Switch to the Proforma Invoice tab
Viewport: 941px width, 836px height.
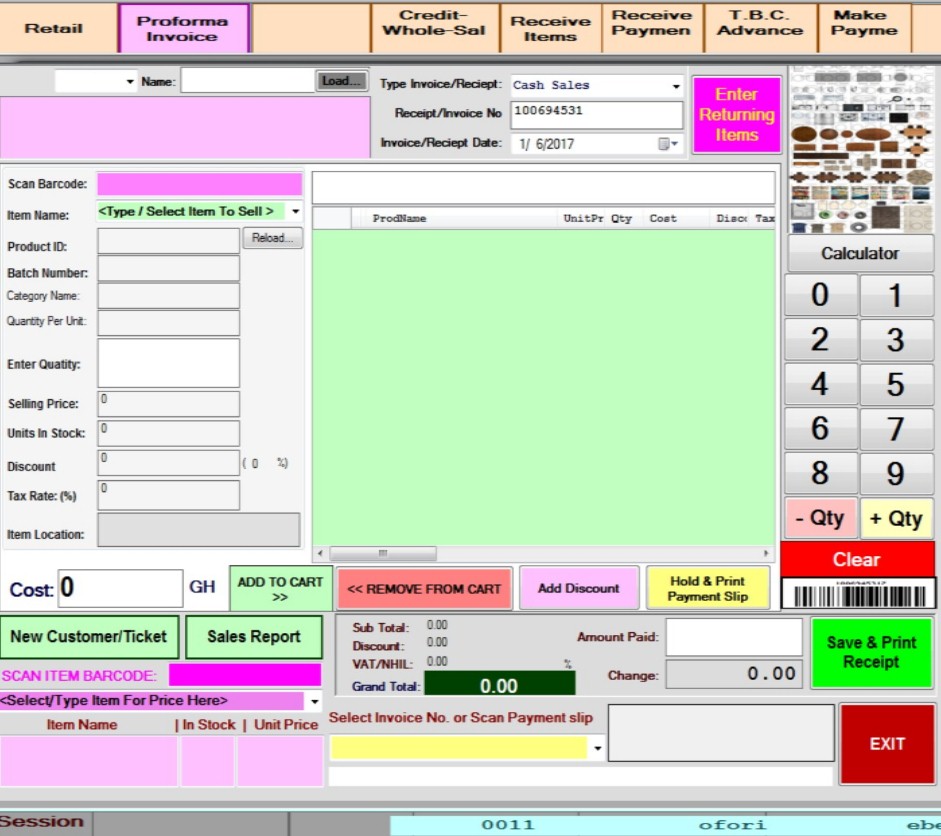[x=182, y=28]
